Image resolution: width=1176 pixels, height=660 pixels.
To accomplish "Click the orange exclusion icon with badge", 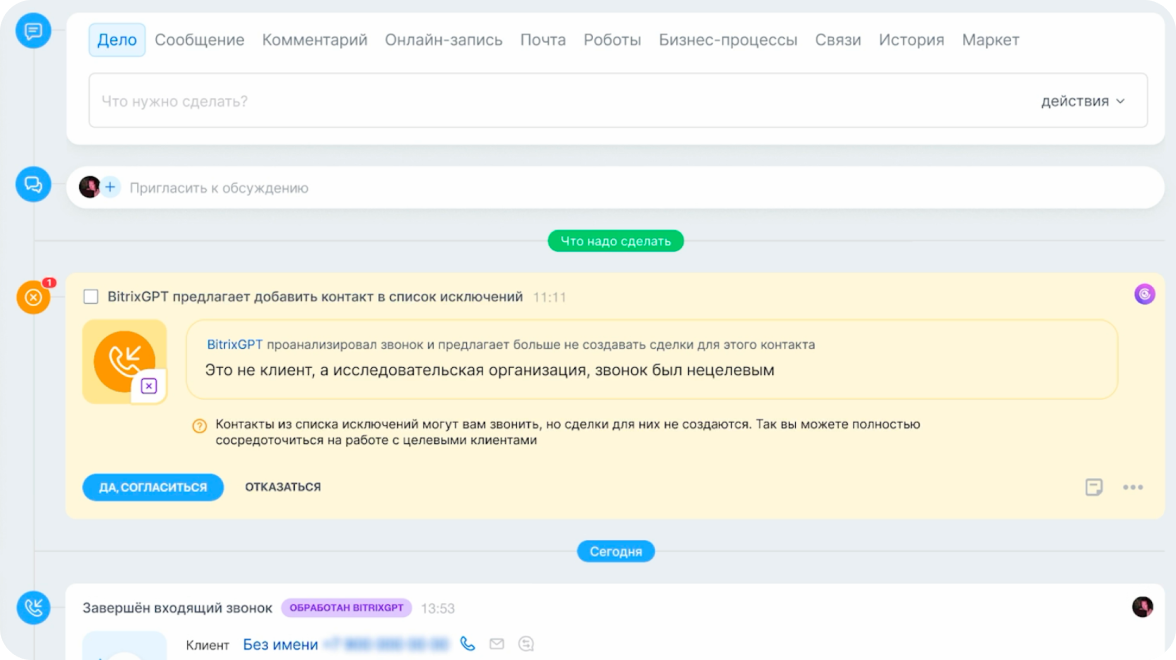I will pos(33,297).
